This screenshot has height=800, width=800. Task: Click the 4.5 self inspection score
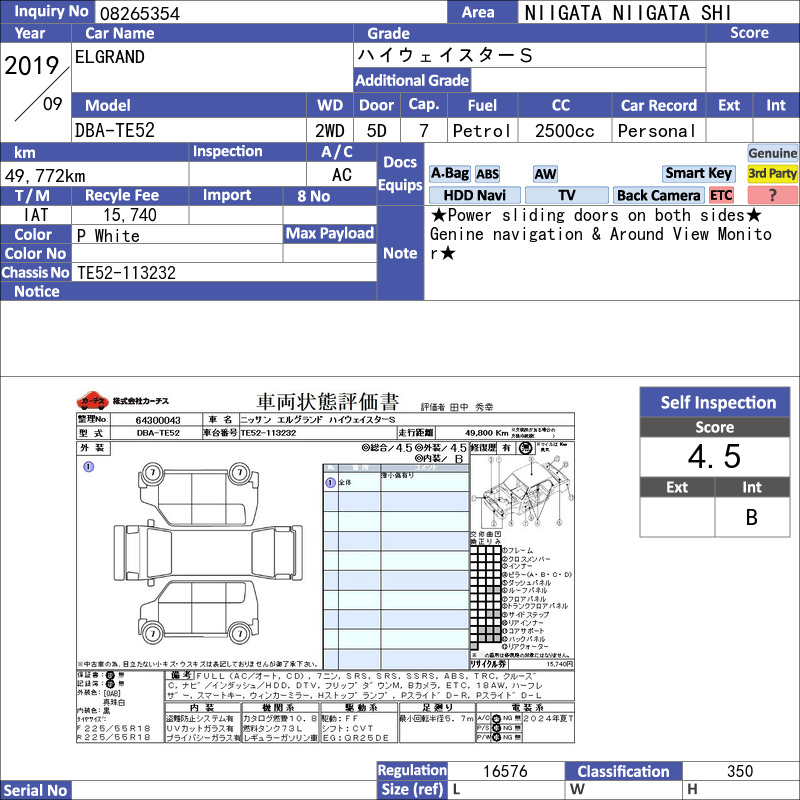[715, 457]
